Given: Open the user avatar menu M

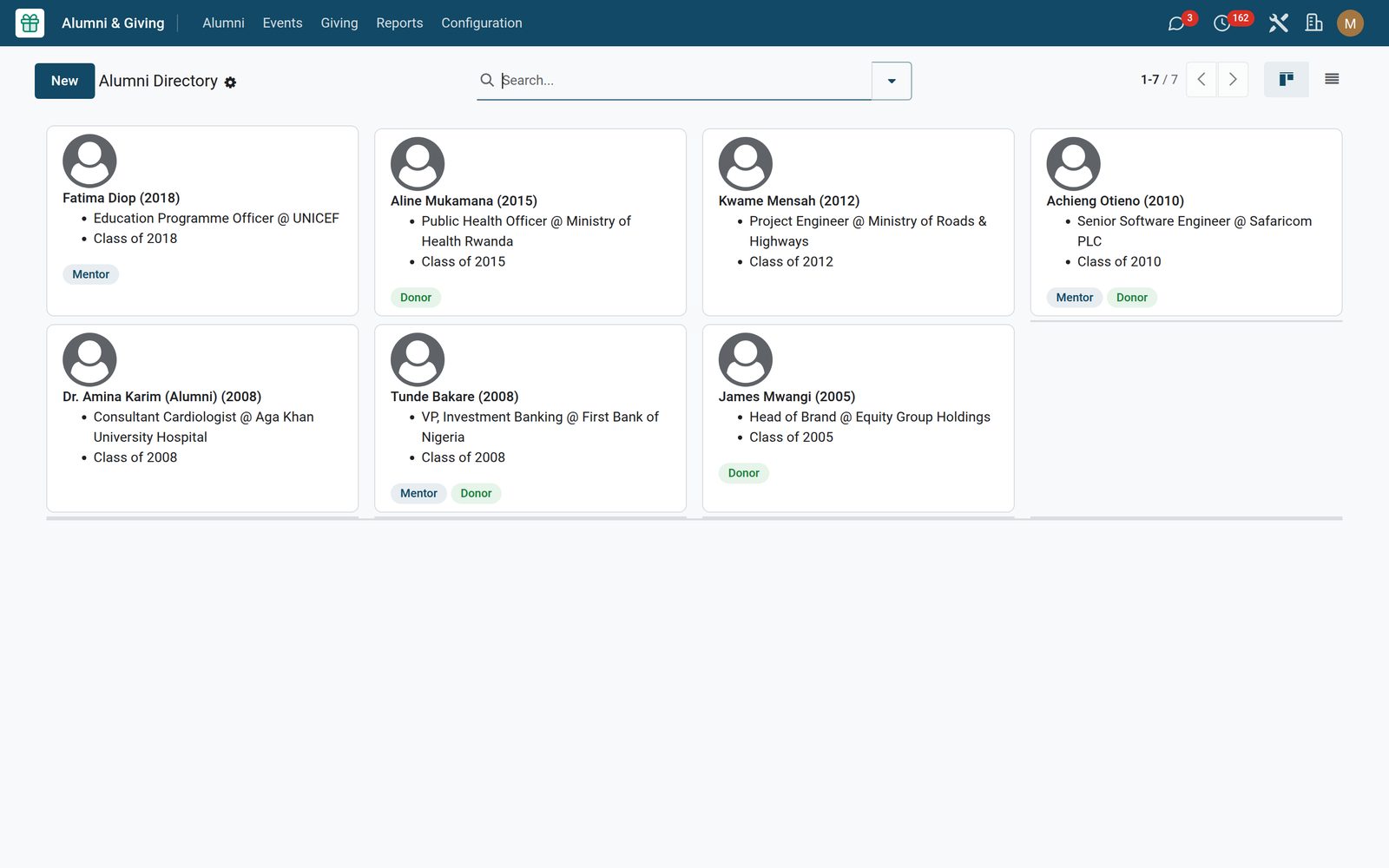Looking at the screenshot, I should (x=1350, y=23).
